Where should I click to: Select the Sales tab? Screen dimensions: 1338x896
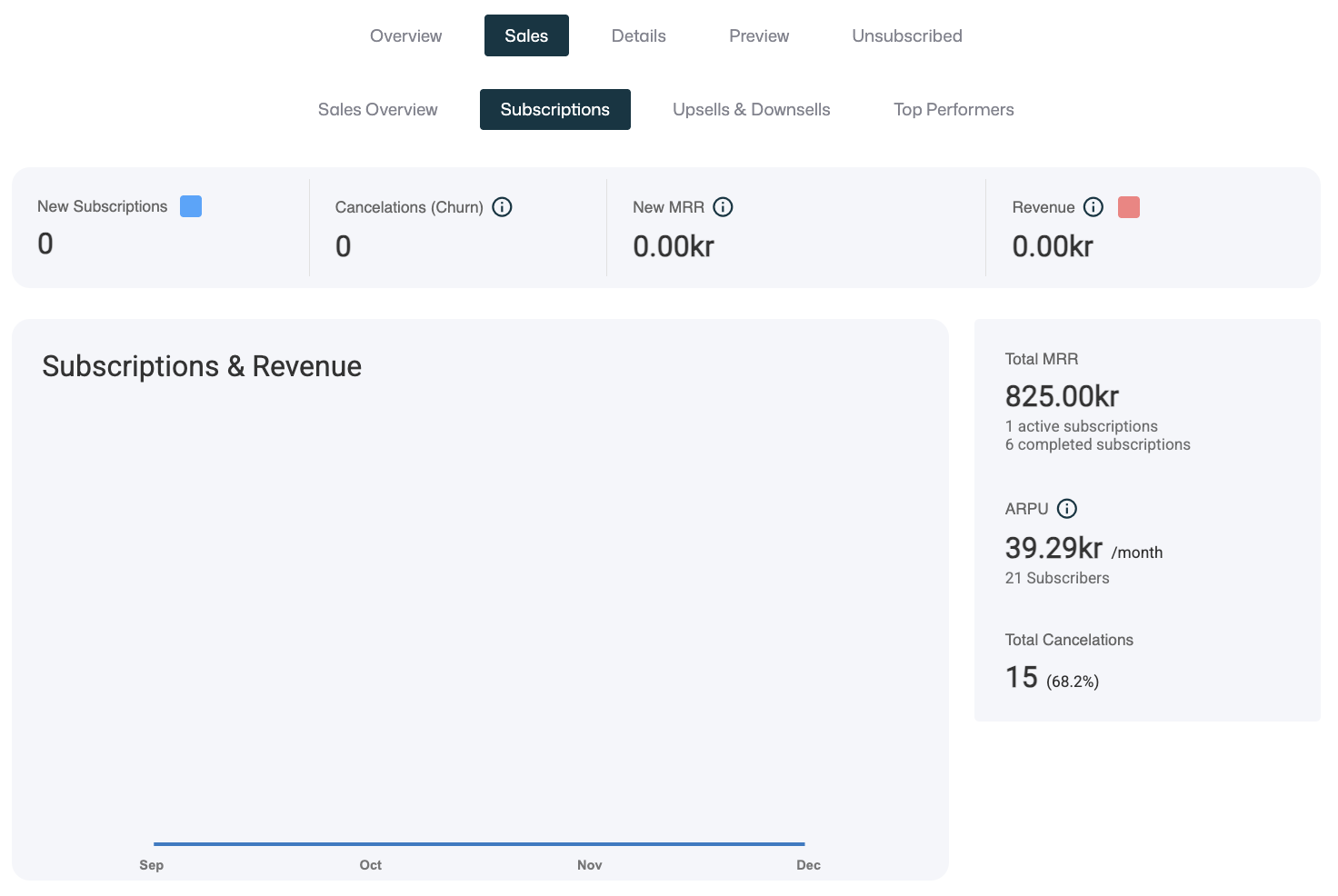tap(526, 35)
